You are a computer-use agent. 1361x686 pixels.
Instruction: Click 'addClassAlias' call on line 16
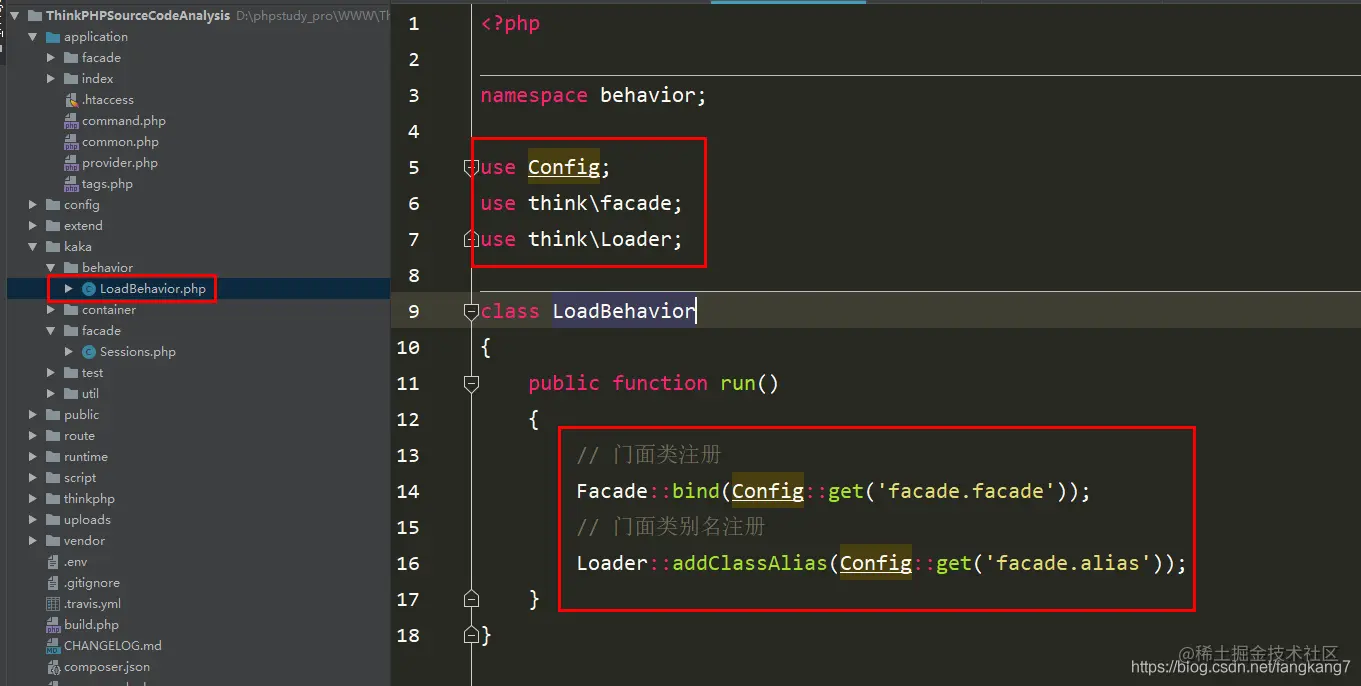click(x=750, y=563)
